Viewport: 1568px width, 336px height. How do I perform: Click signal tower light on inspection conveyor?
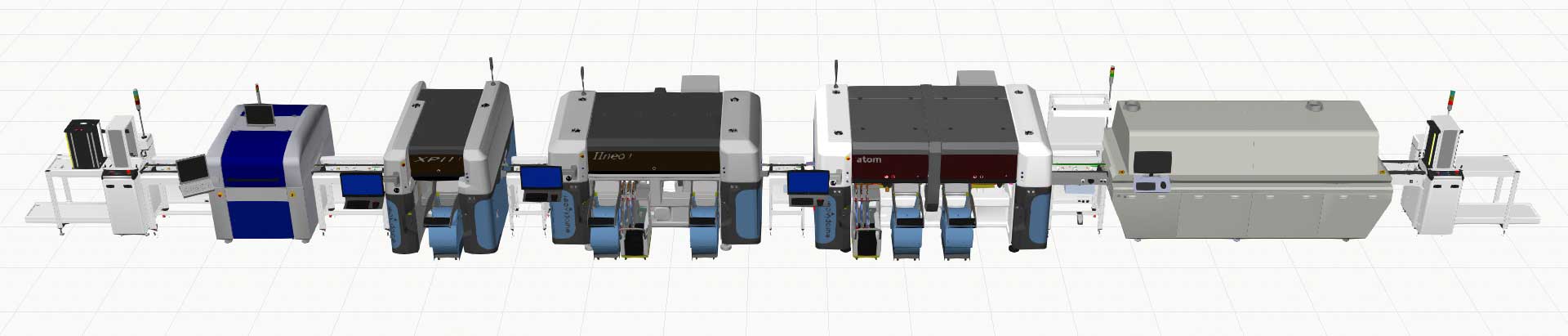point(1111,75)
